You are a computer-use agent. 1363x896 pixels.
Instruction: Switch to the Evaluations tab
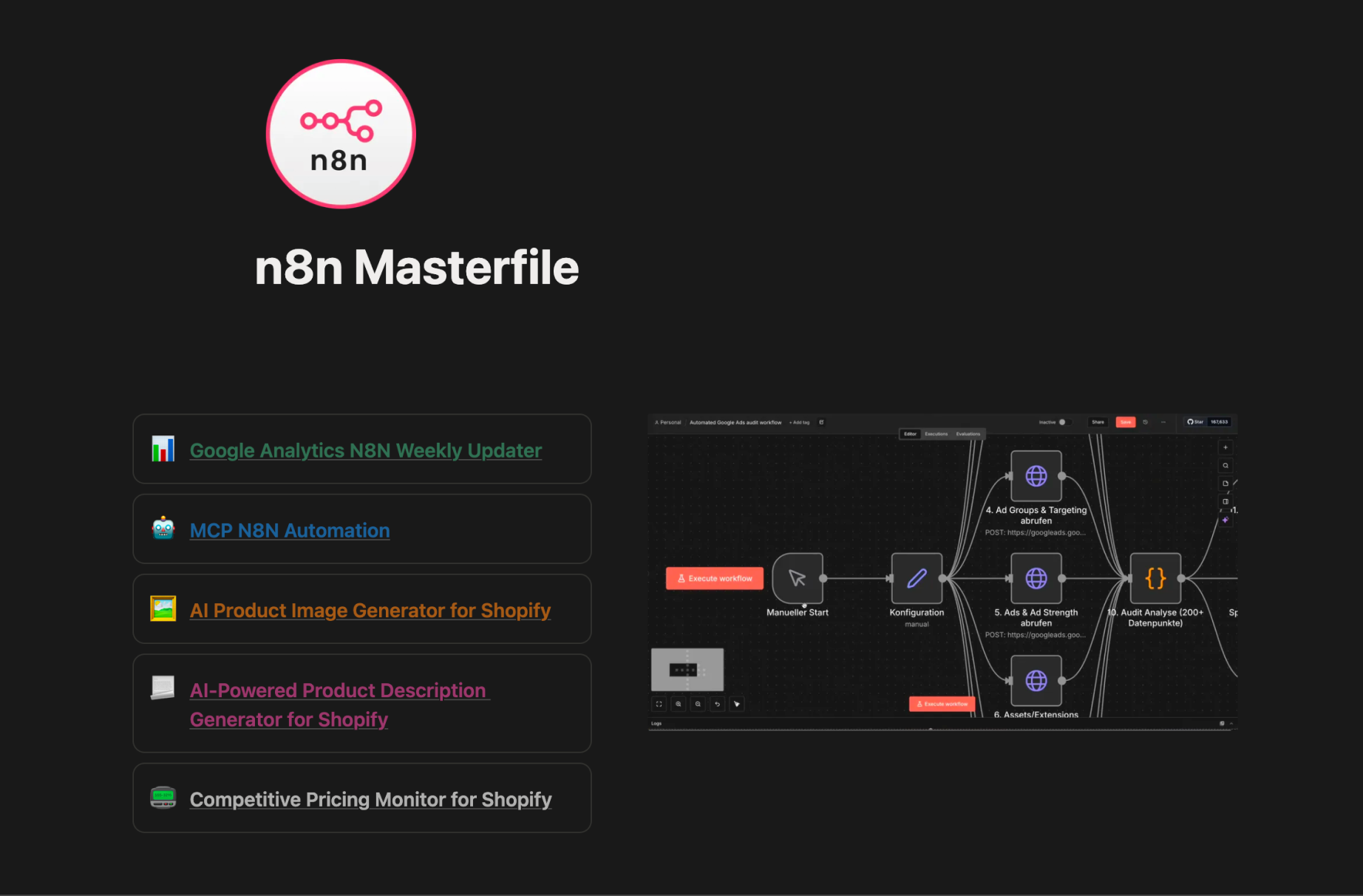click(x=968, y=434)
